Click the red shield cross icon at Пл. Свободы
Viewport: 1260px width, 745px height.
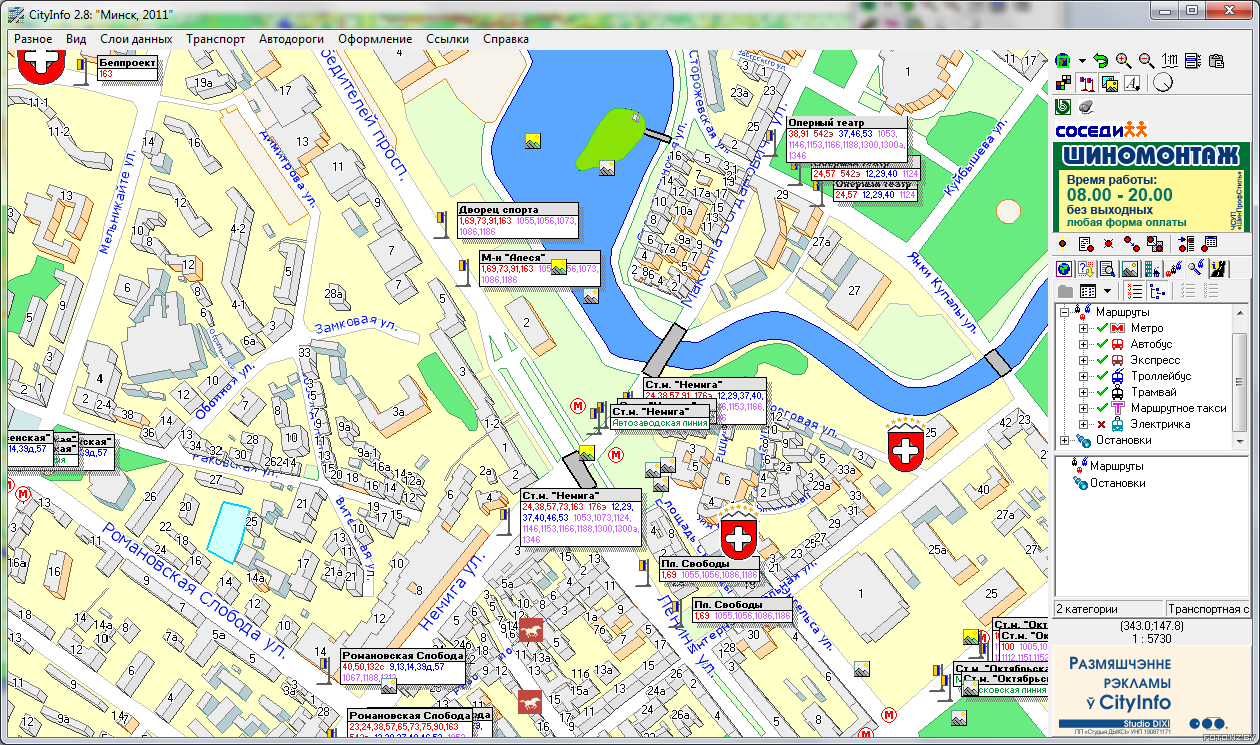(x=739, y=538)
